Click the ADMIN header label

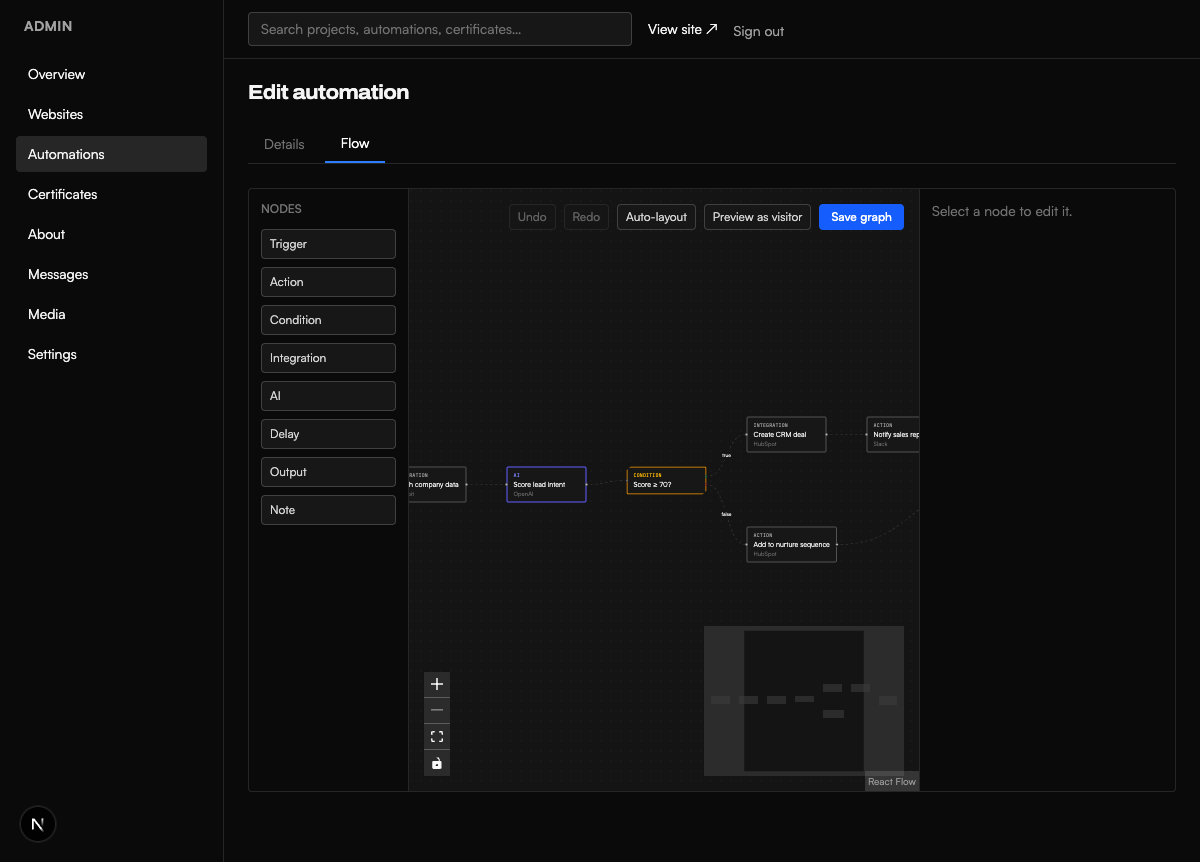48,26
